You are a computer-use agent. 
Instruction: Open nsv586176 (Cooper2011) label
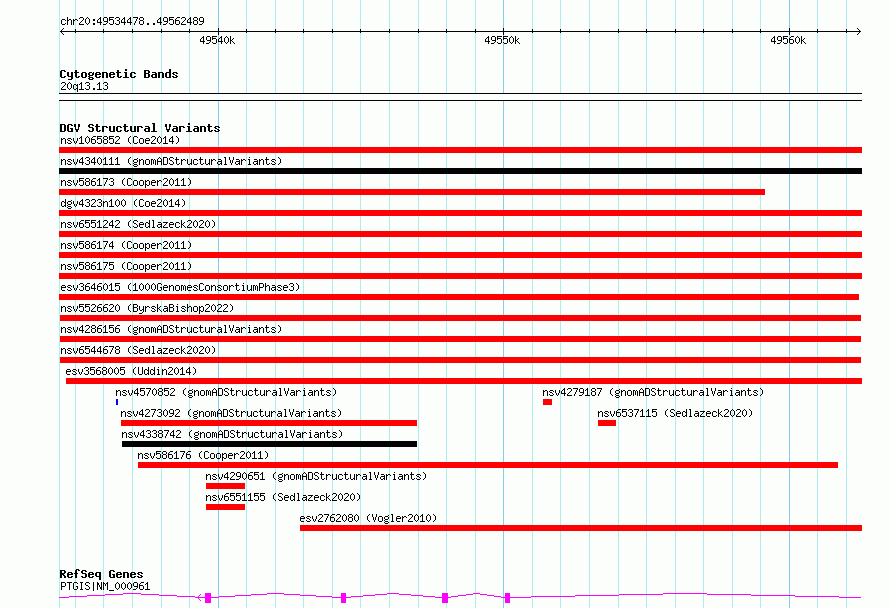click(203, 455)
